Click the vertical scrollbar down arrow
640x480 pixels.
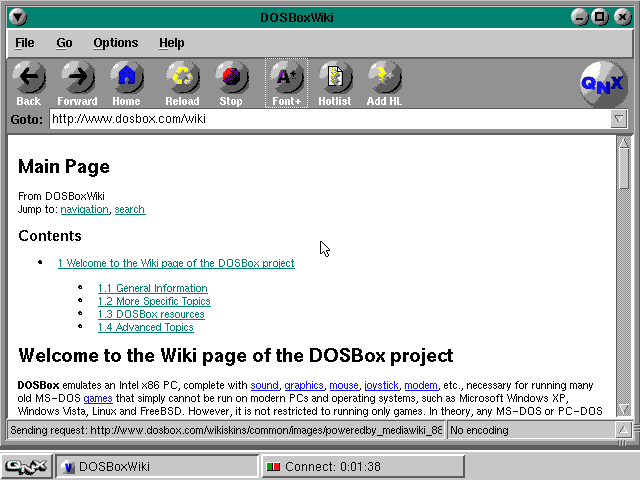click(624, 409)
